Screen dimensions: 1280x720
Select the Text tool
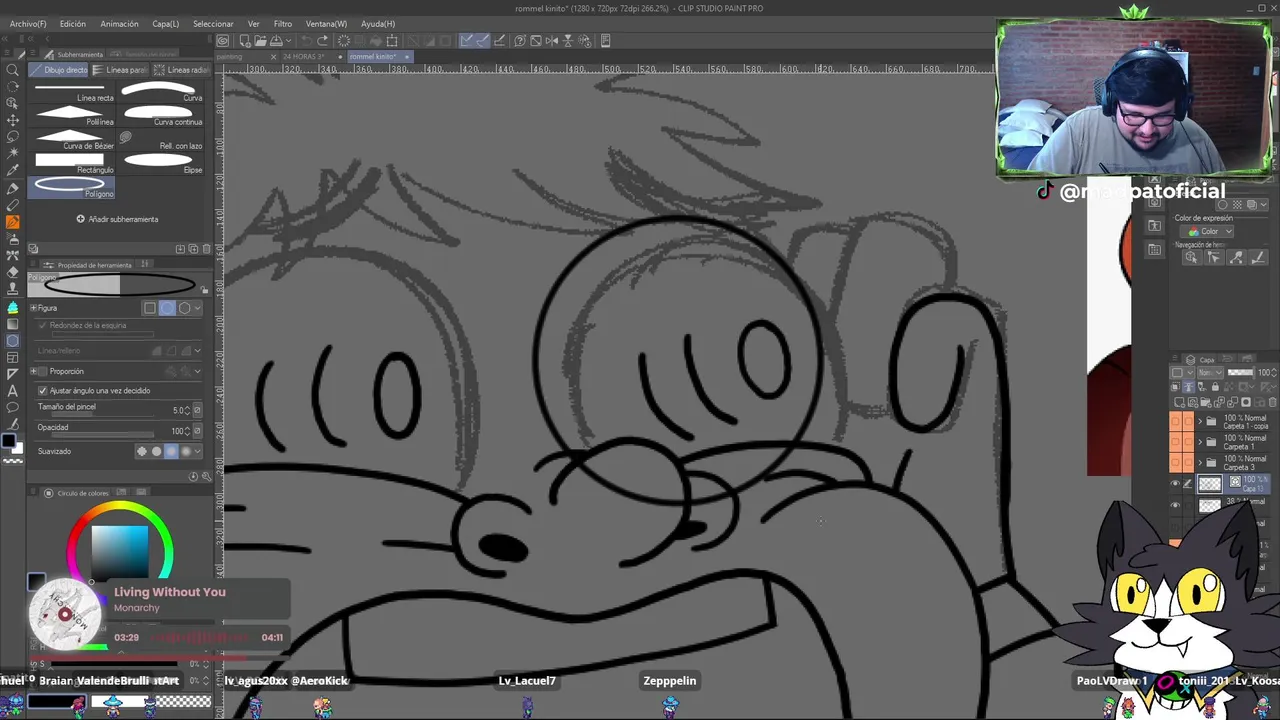13,391
